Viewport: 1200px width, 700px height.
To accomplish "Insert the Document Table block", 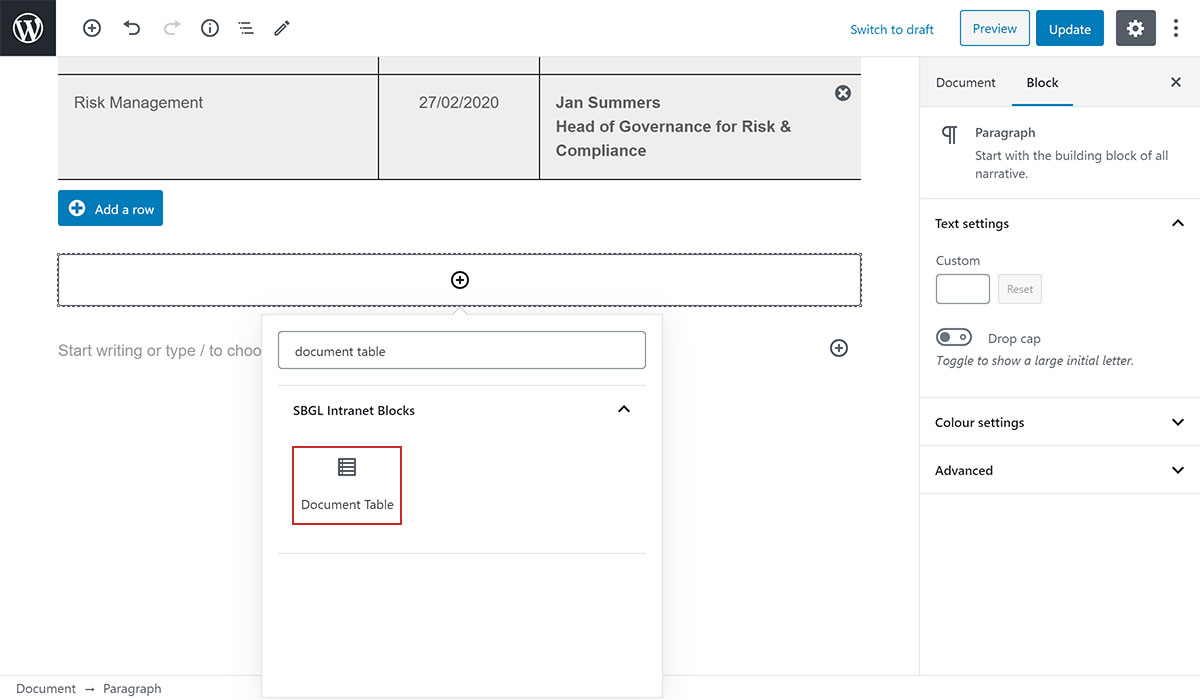I will pyautogui.click(x=347, y=485).
